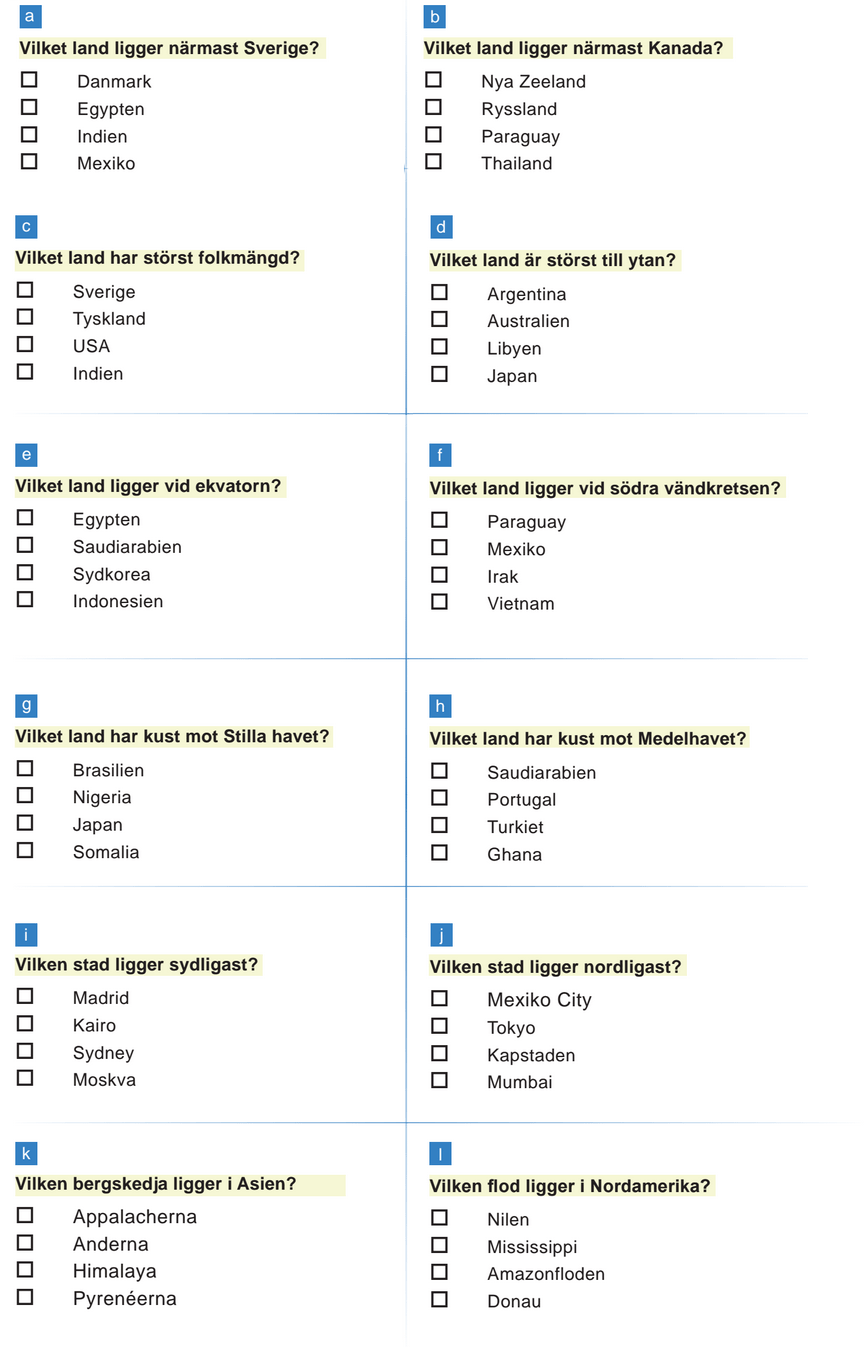Click the blue question badge "j"
Screen dimensions: 866x1347
[441, 935]
